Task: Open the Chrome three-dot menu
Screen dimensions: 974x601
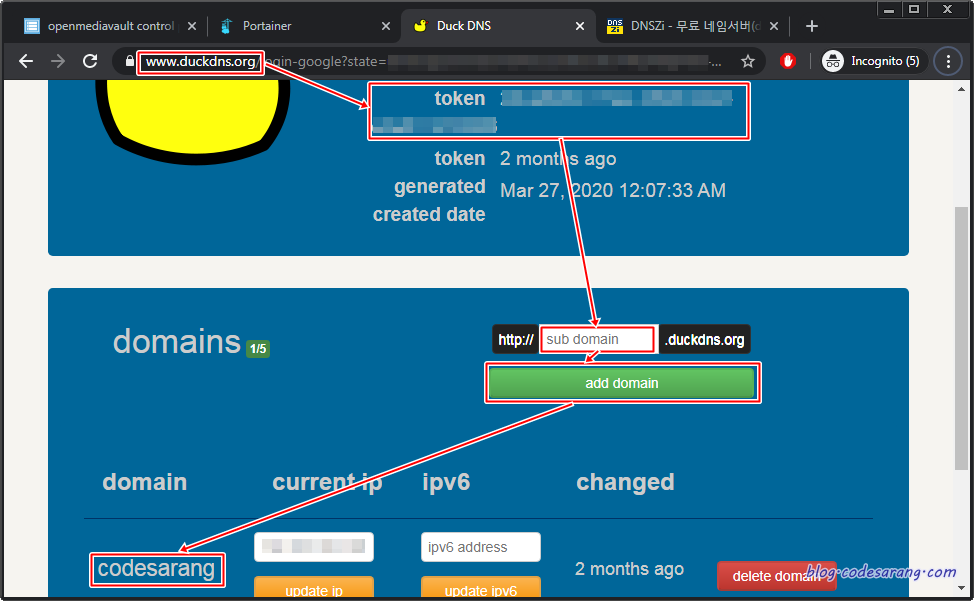Action: click(x=948, y=61)
